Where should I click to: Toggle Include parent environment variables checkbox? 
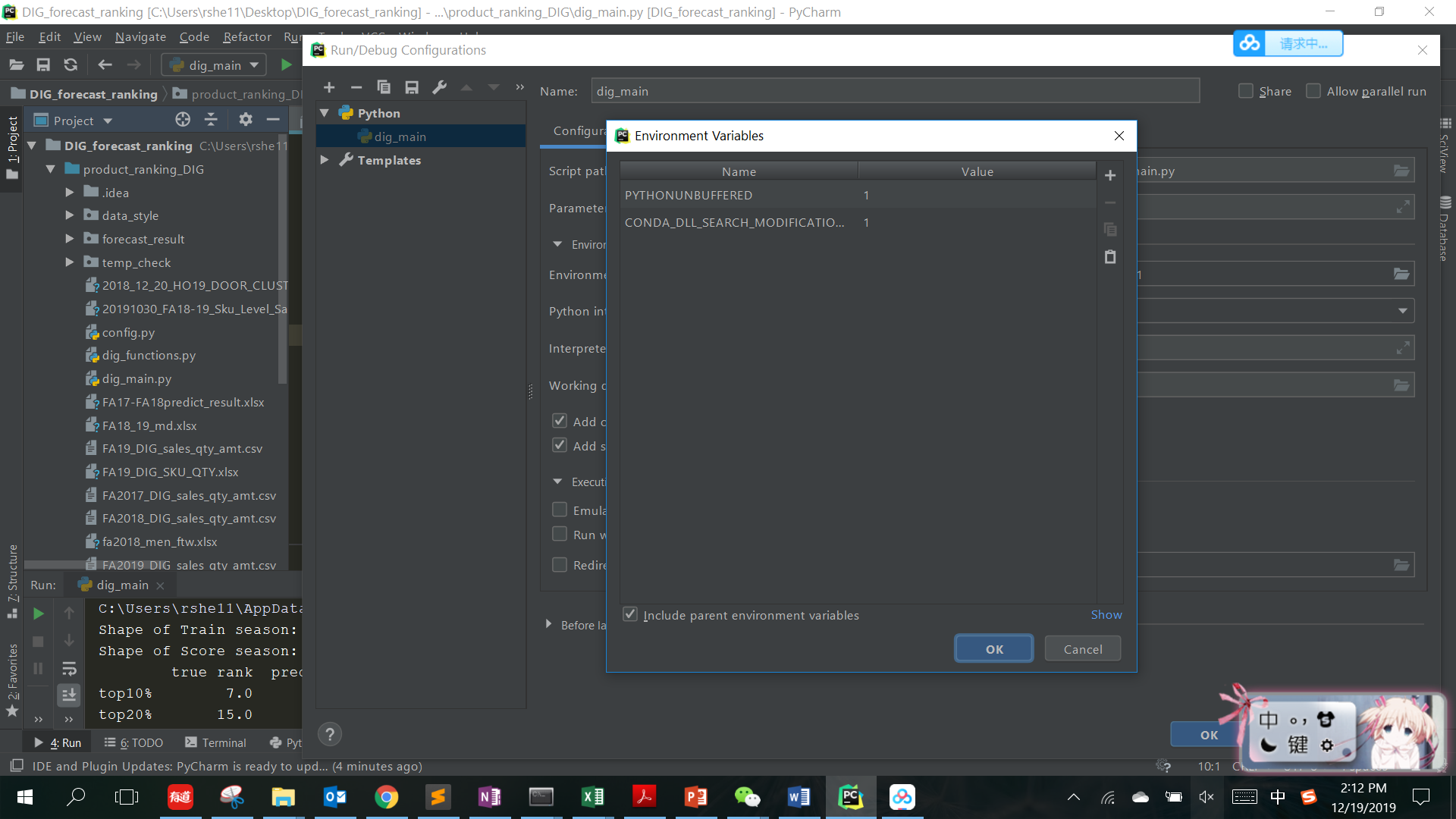click(x=630, y=614)
